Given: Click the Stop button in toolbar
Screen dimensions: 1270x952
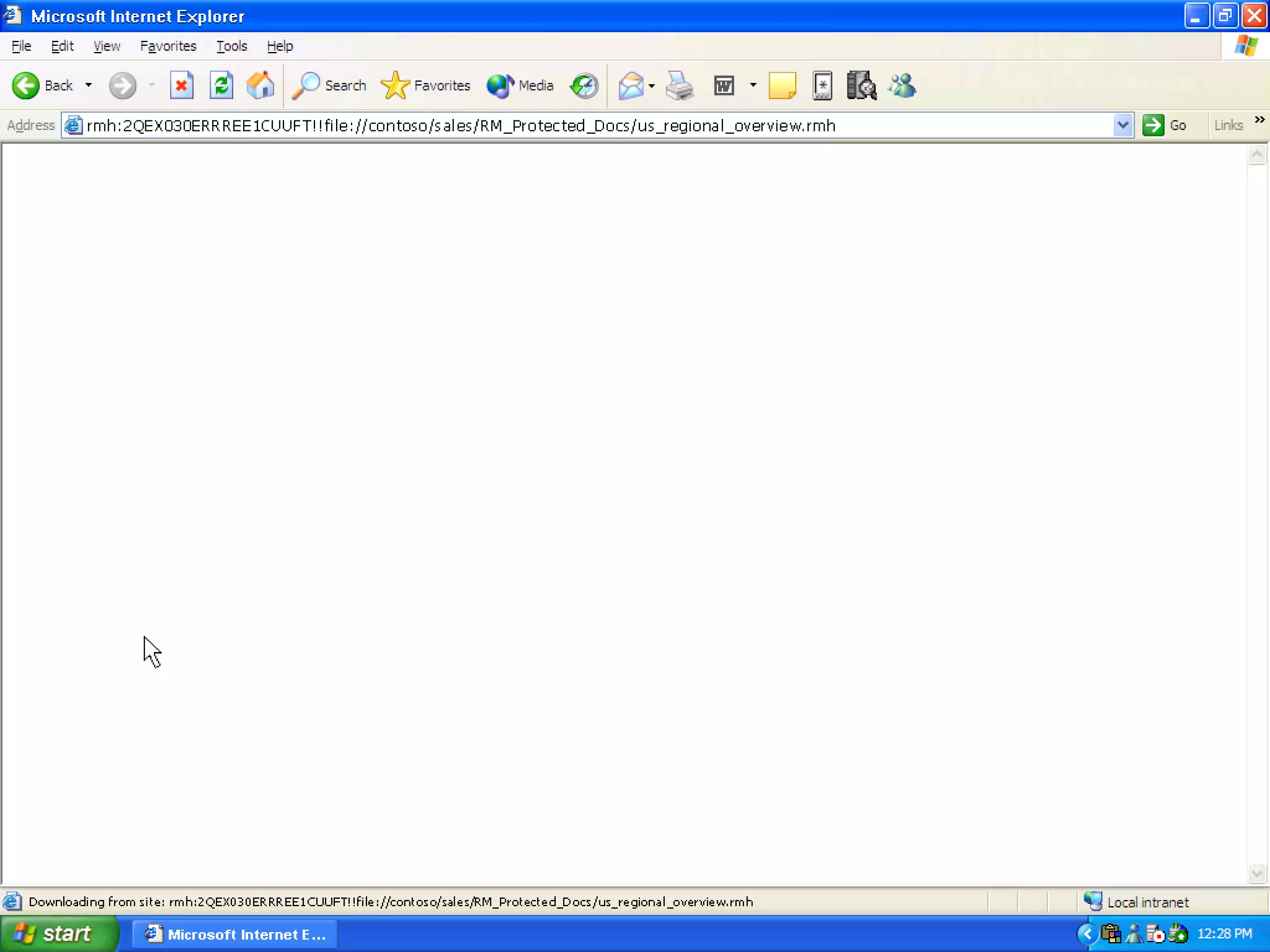Looking at the screenshot, I should (181, 86).
